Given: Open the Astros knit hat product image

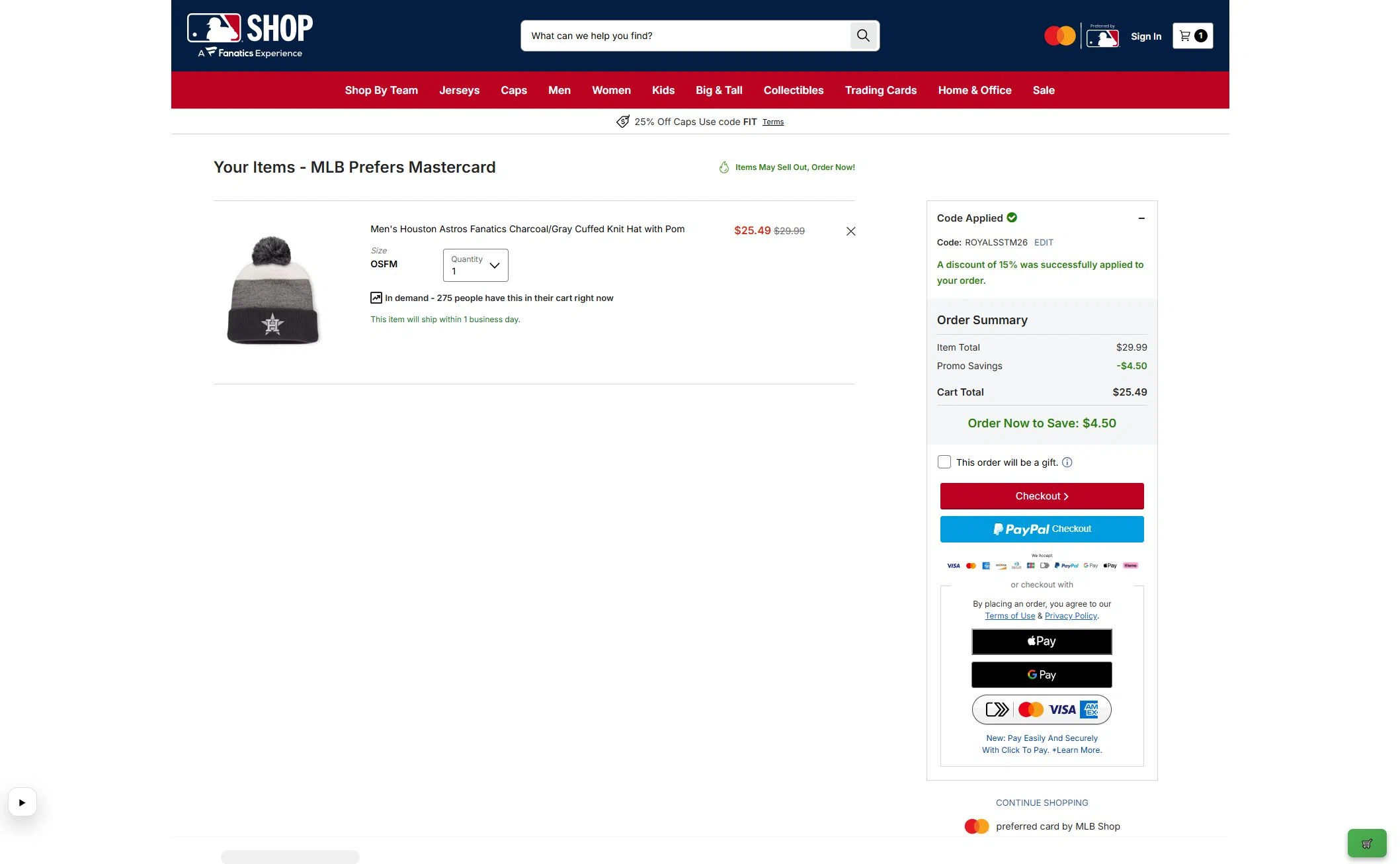Looking at the screenshot, I should (x=273, y=290).
